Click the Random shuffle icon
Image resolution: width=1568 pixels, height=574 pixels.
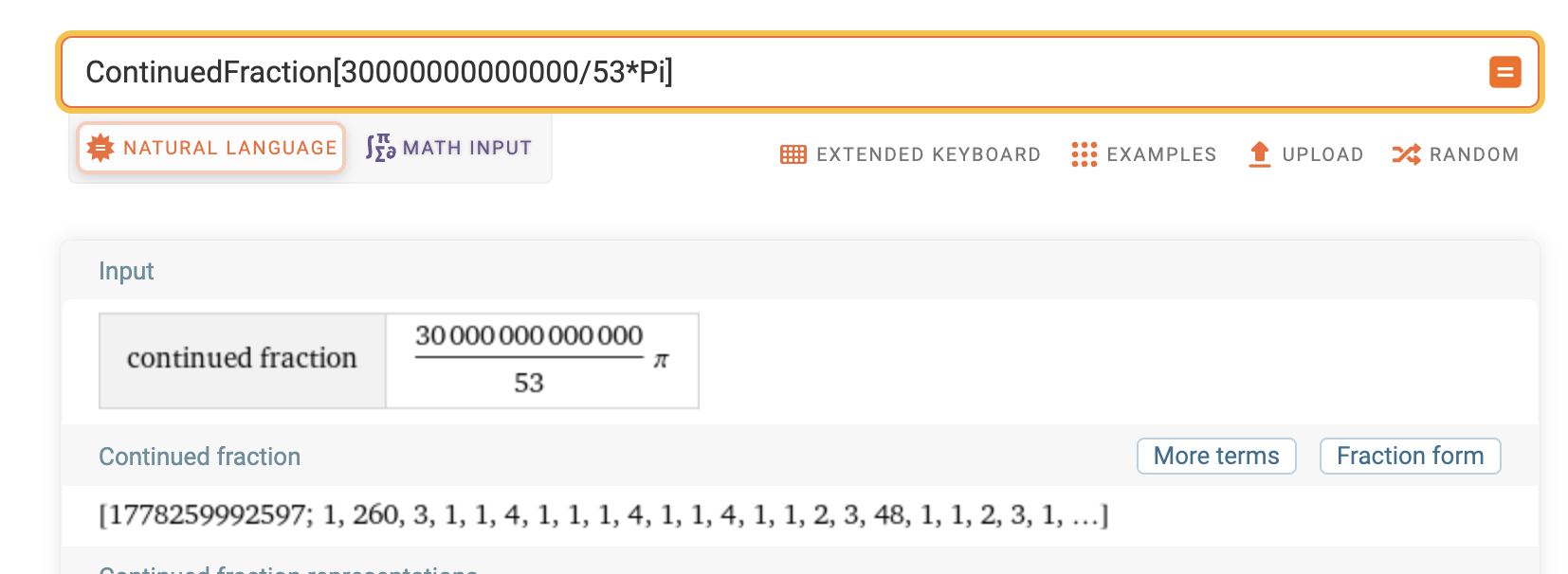tap(1406, 154)
